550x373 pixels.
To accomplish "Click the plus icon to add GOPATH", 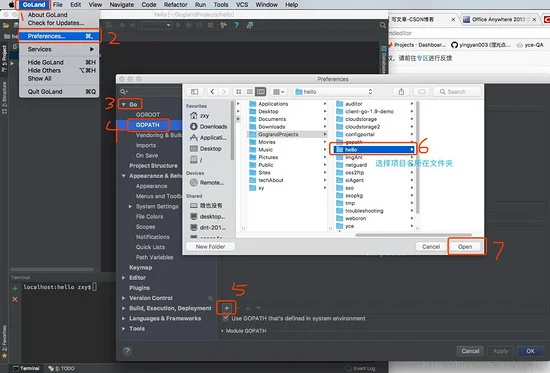I will pos(227,308).
